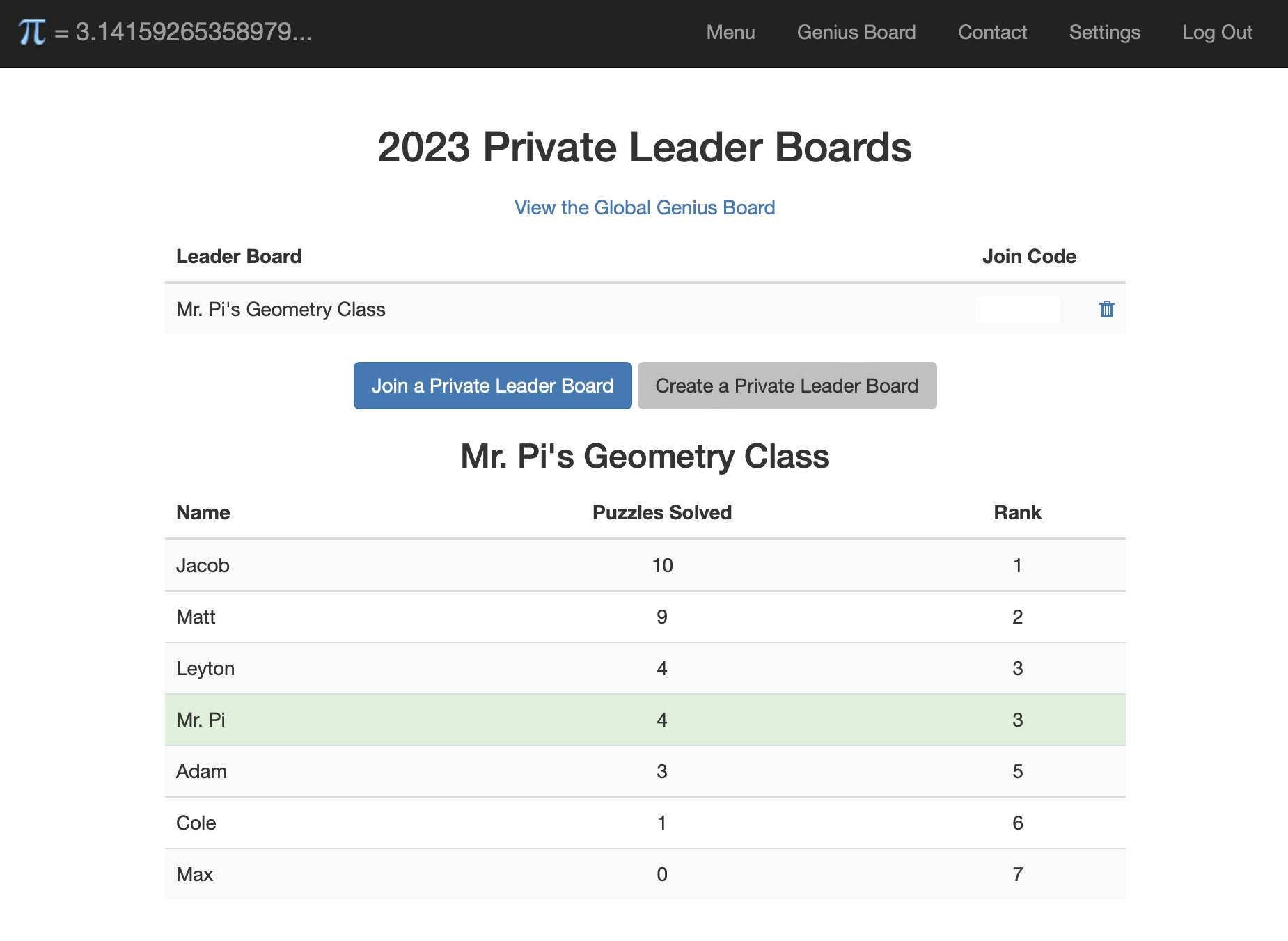This screenshot has width=1288, height=941.
Task: Select Jacob's row in the leaderboard
Action: (645, 565)
